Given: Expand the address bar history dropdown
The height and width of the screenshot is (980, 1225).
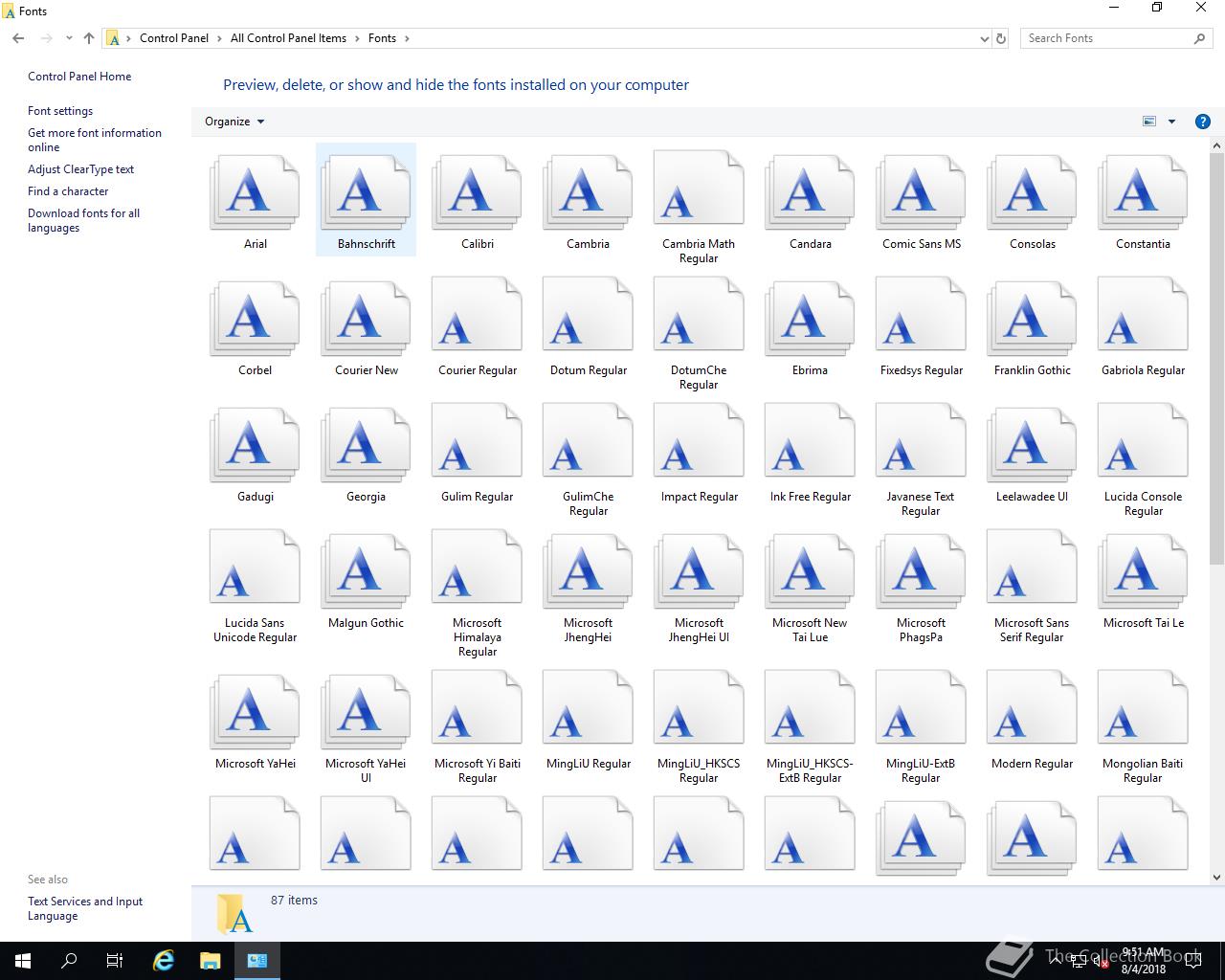Looking at the screenshot, I should 985,38.
